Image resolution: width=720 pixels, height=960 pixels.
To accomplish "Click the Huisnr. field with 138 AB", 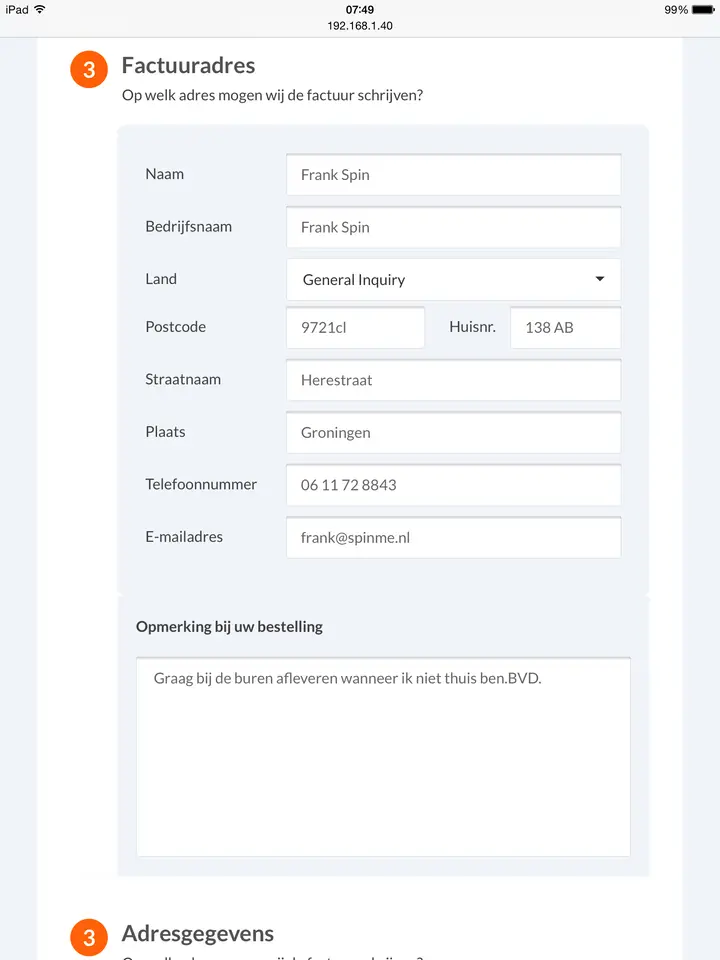I will (566, 328).
